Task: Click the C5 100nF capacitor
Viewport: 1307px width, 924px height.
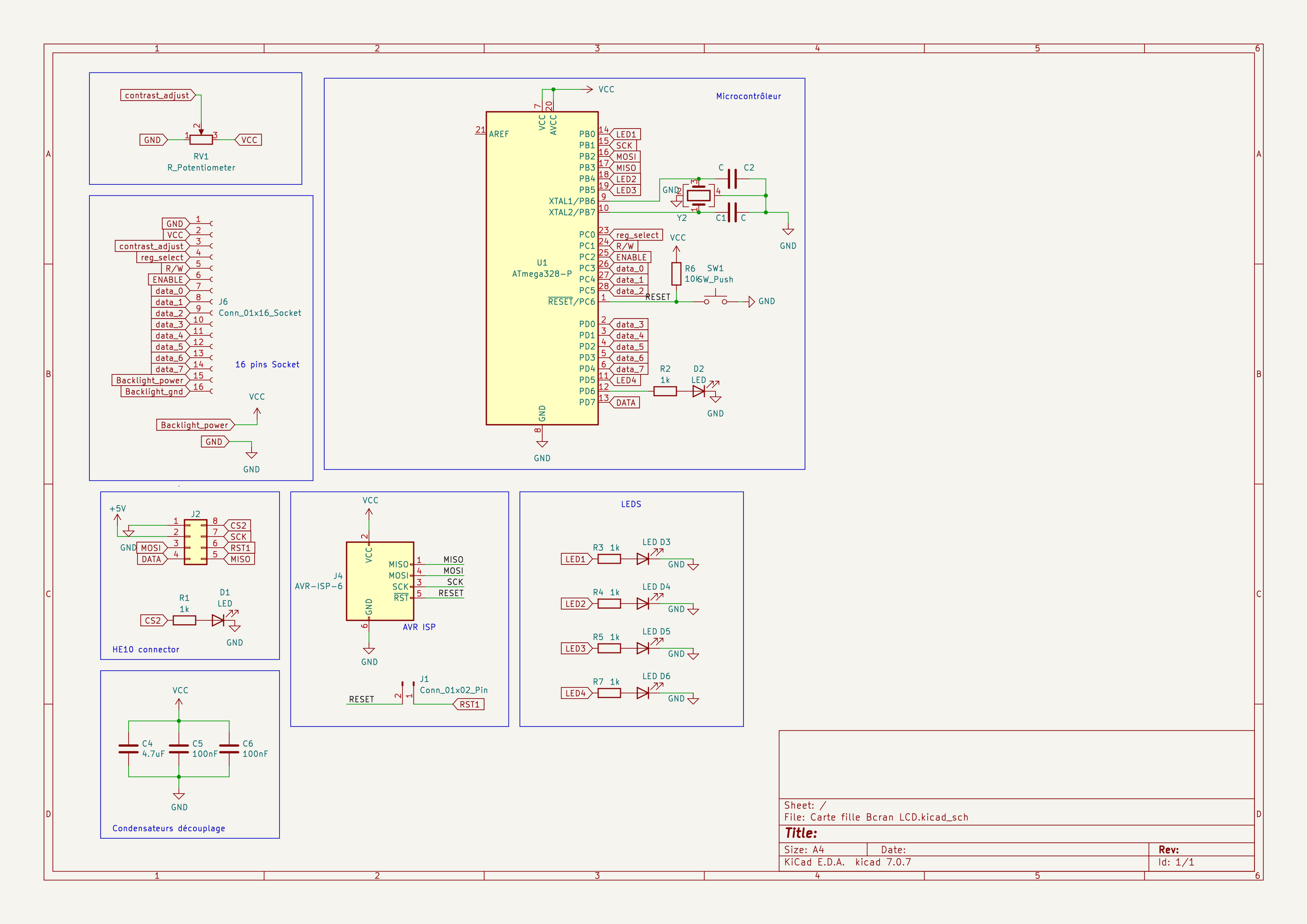Action: 179,749
